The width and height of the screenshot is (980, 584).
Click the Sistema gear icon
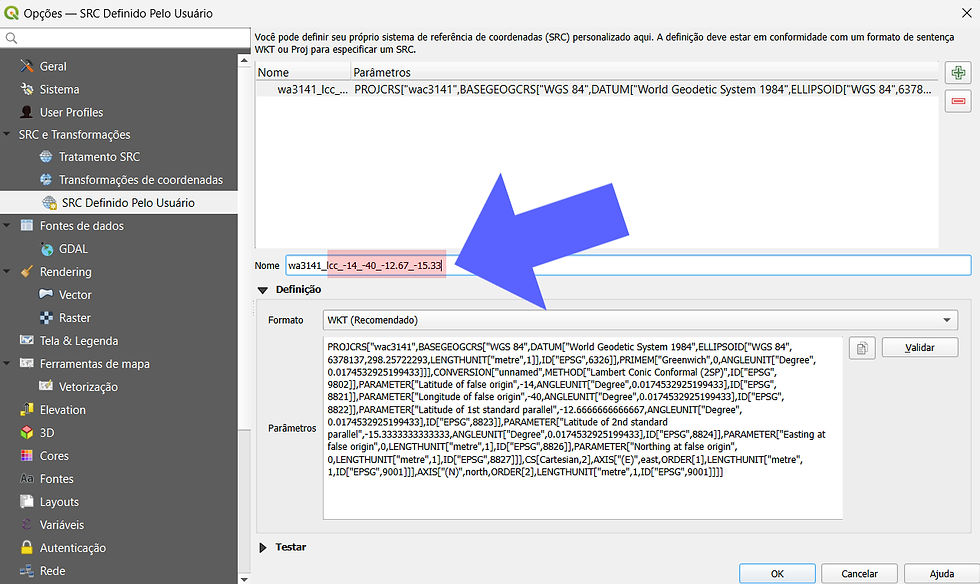(x=26, y=89)
